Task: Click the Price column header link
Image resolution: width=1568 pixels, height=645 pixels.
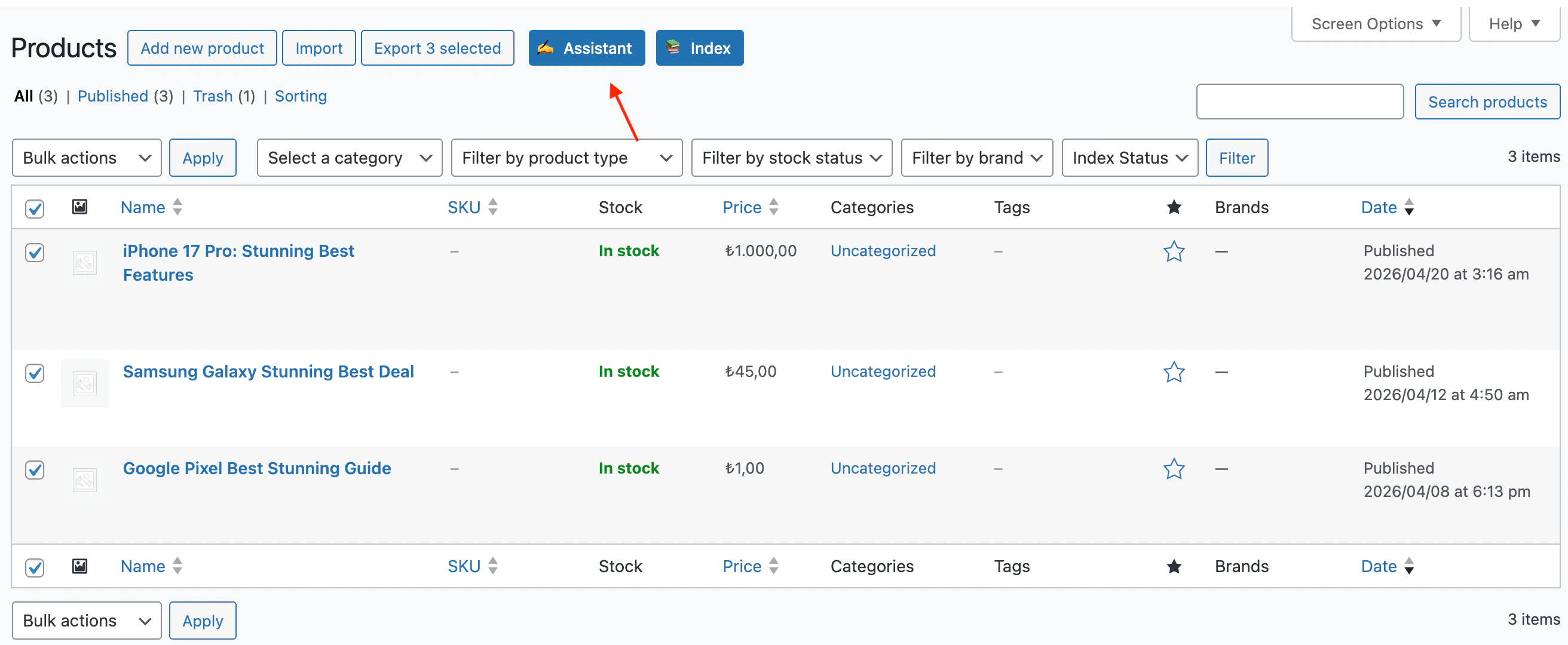Action: coord(742,207)
